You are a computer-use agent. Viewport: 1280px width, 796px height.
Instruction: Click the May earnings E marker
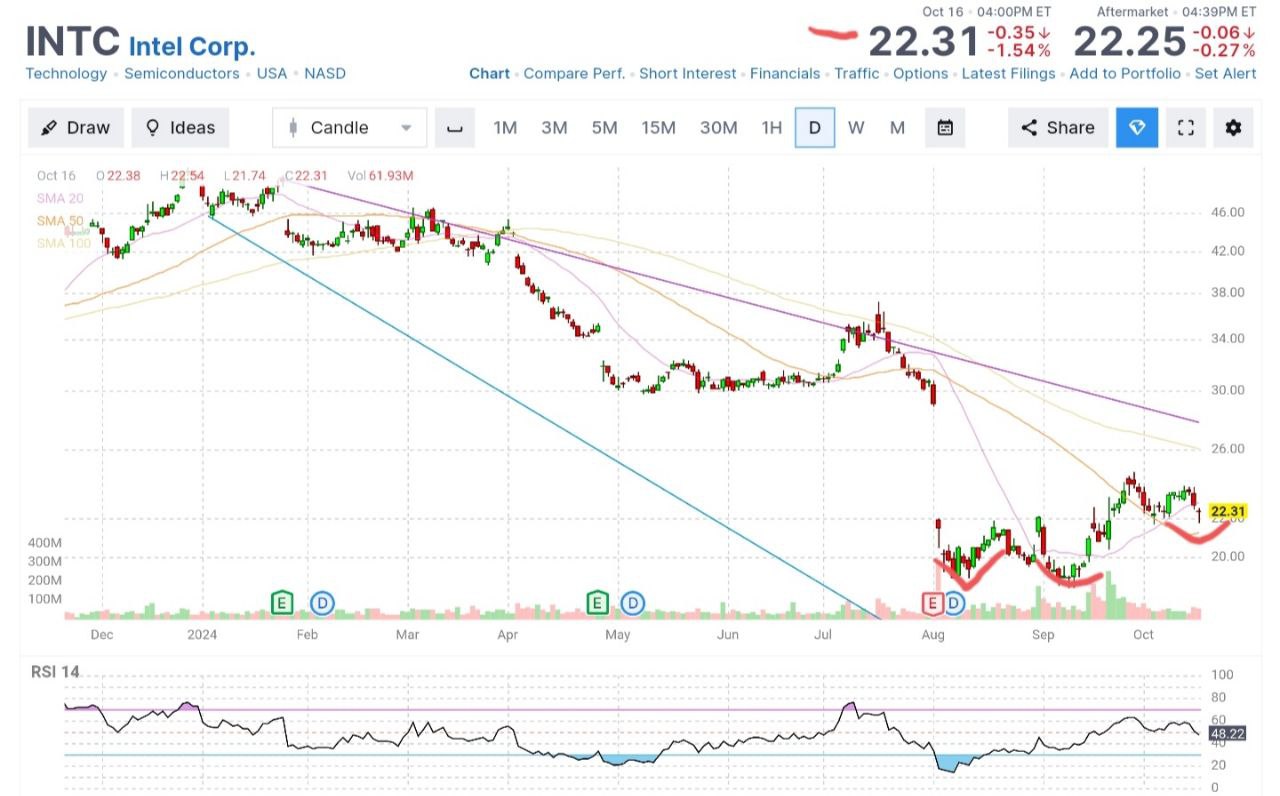point(597,603)
